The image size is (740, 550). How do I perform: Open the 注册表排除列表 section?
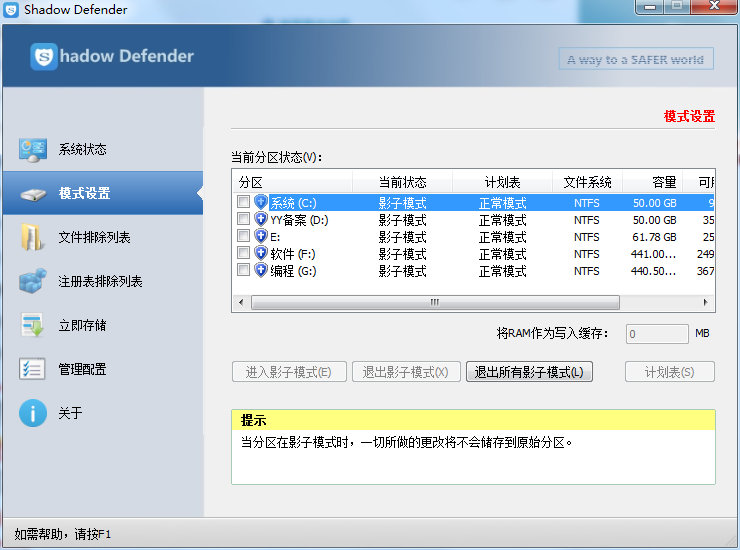(x=103, y=281)
